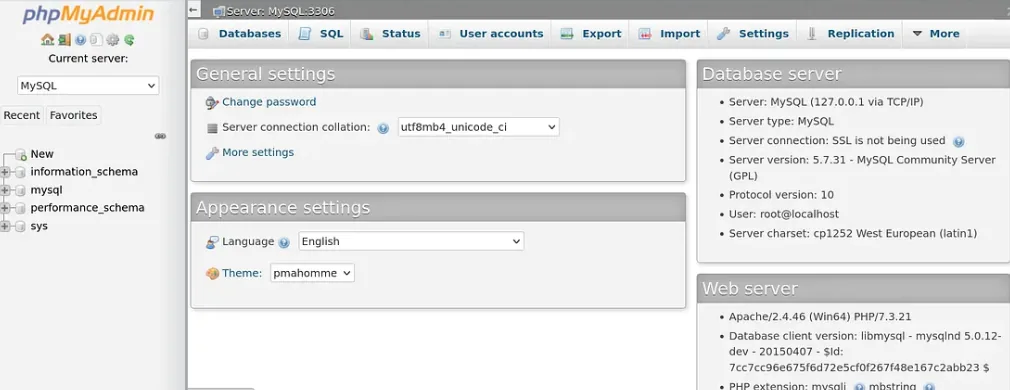This screenshot has width=1010, height=390.
Task: Click help icon next to Server connection collation
Action: [383, 128]
